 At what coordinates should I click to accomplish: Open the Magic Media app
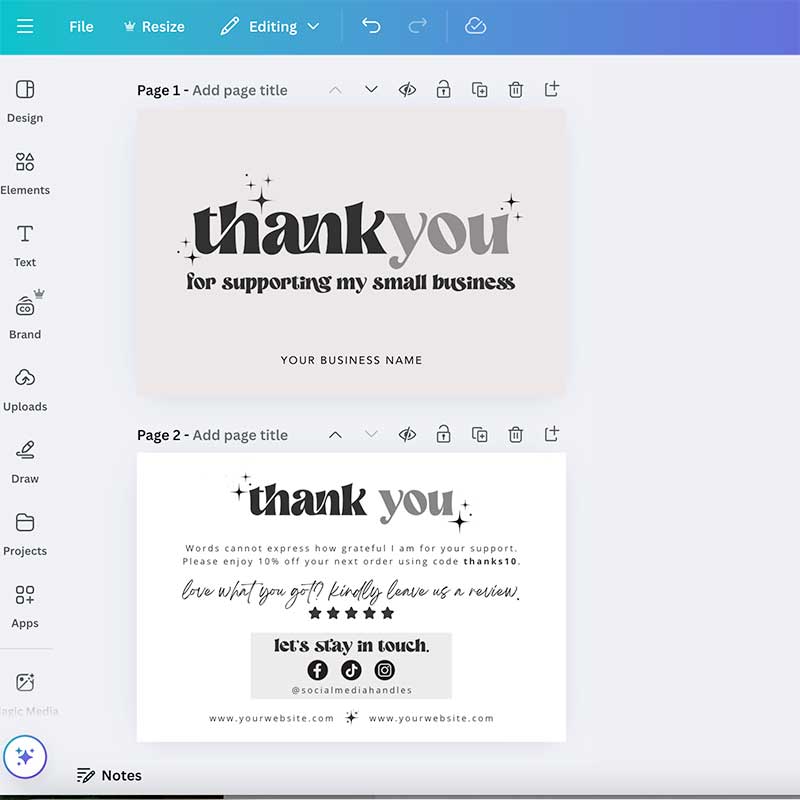click(x=26, y=694)
